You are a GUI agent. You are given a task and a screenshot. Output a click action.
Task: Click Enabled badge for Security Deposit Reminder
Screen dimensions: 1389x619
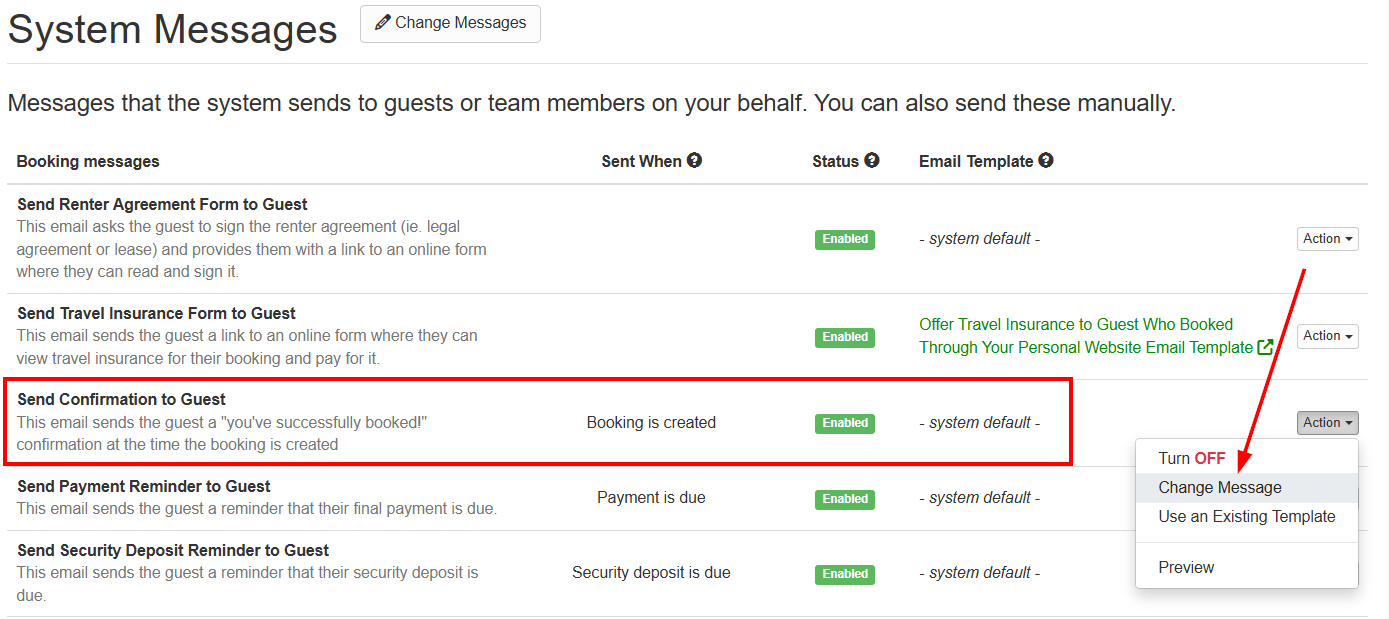click(x=845, y=574)
